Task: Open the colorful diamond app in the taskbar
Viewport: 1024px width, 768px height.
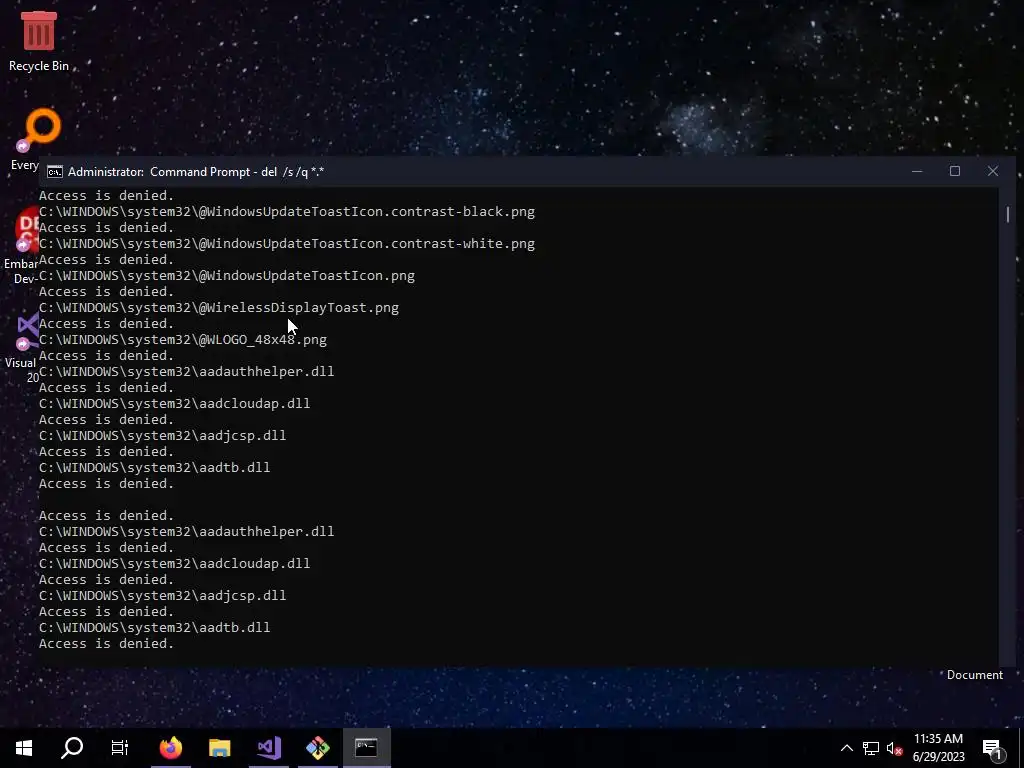Action: point(317,748)
